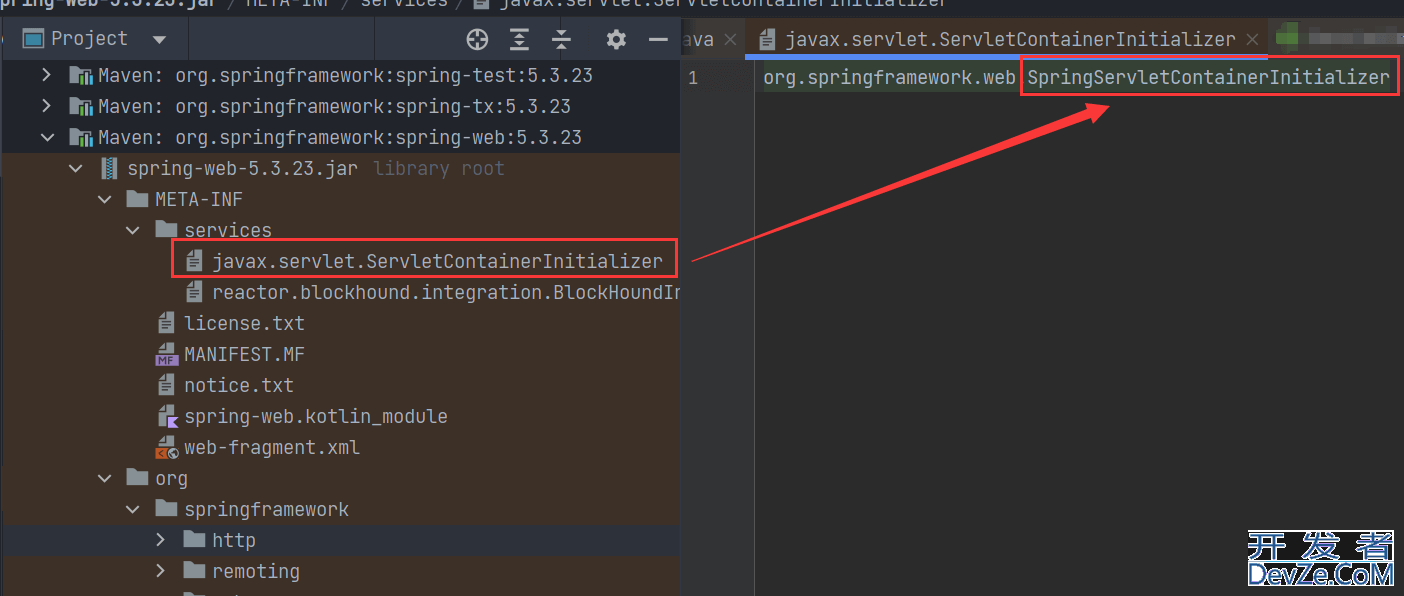Viewport: 1404px width, 596px height.
Task: Click the META-INF folder icon
Action: click(x=137, y=199)
